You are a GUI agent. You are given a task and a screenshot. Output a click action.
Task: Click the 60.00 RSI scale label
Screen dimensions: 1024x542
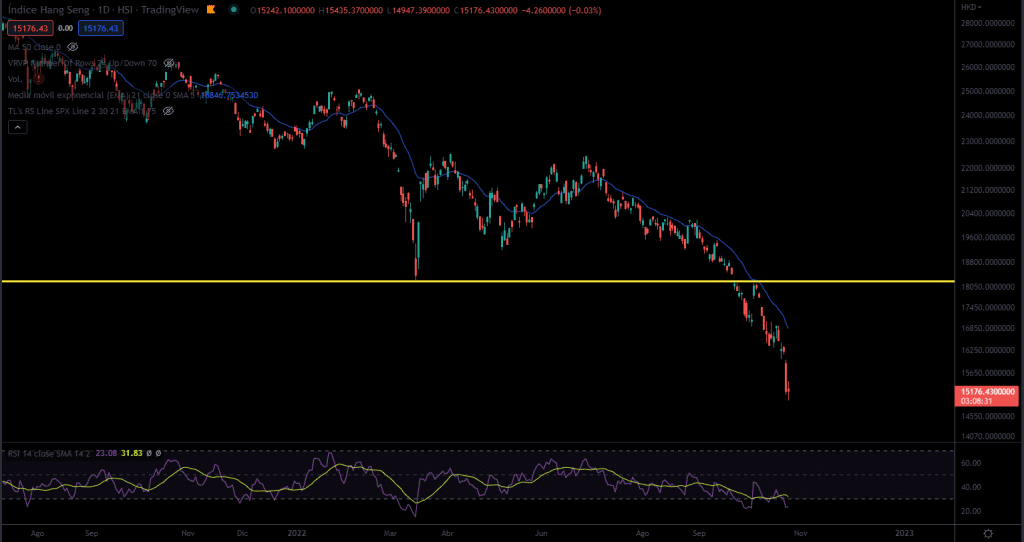tap(972, 463)
